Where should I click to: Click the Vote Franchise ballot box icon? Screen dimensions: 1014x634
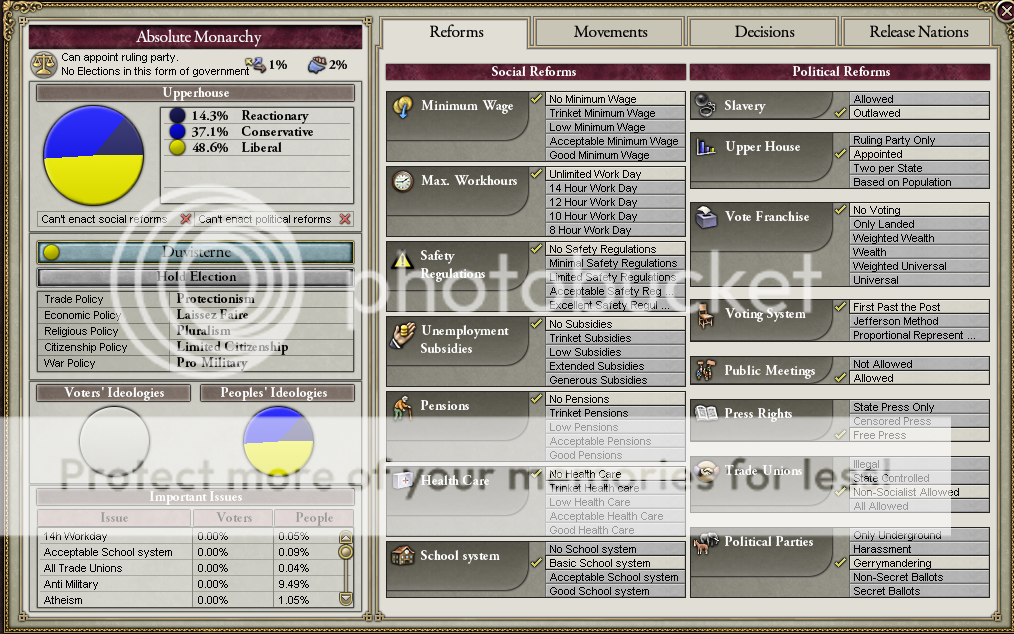706,217
